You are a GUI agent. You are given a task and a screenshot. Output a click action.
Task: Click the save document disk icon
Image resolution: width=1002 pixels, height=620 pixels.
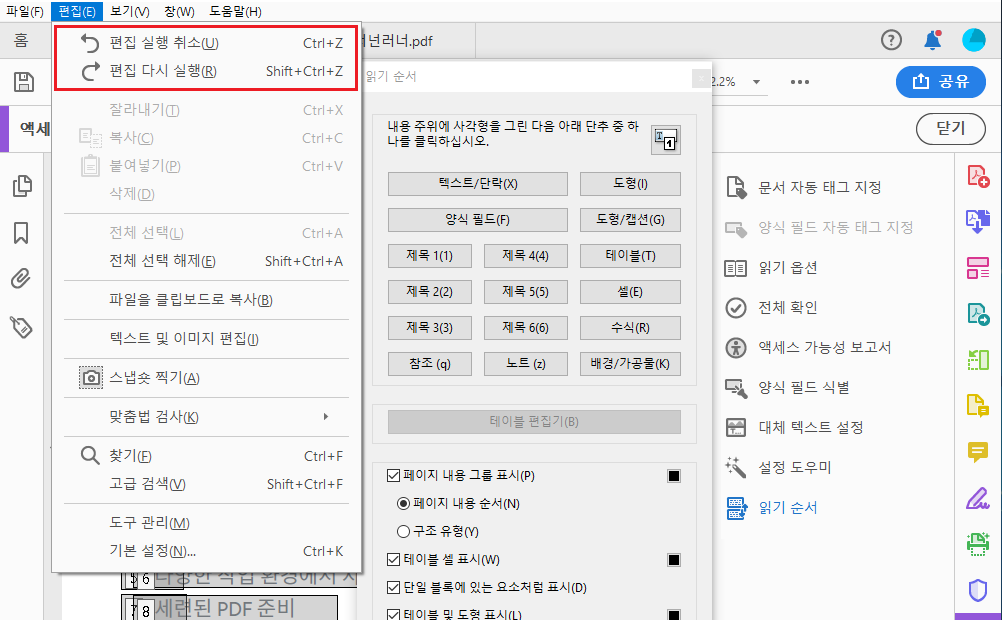[22, 82]
